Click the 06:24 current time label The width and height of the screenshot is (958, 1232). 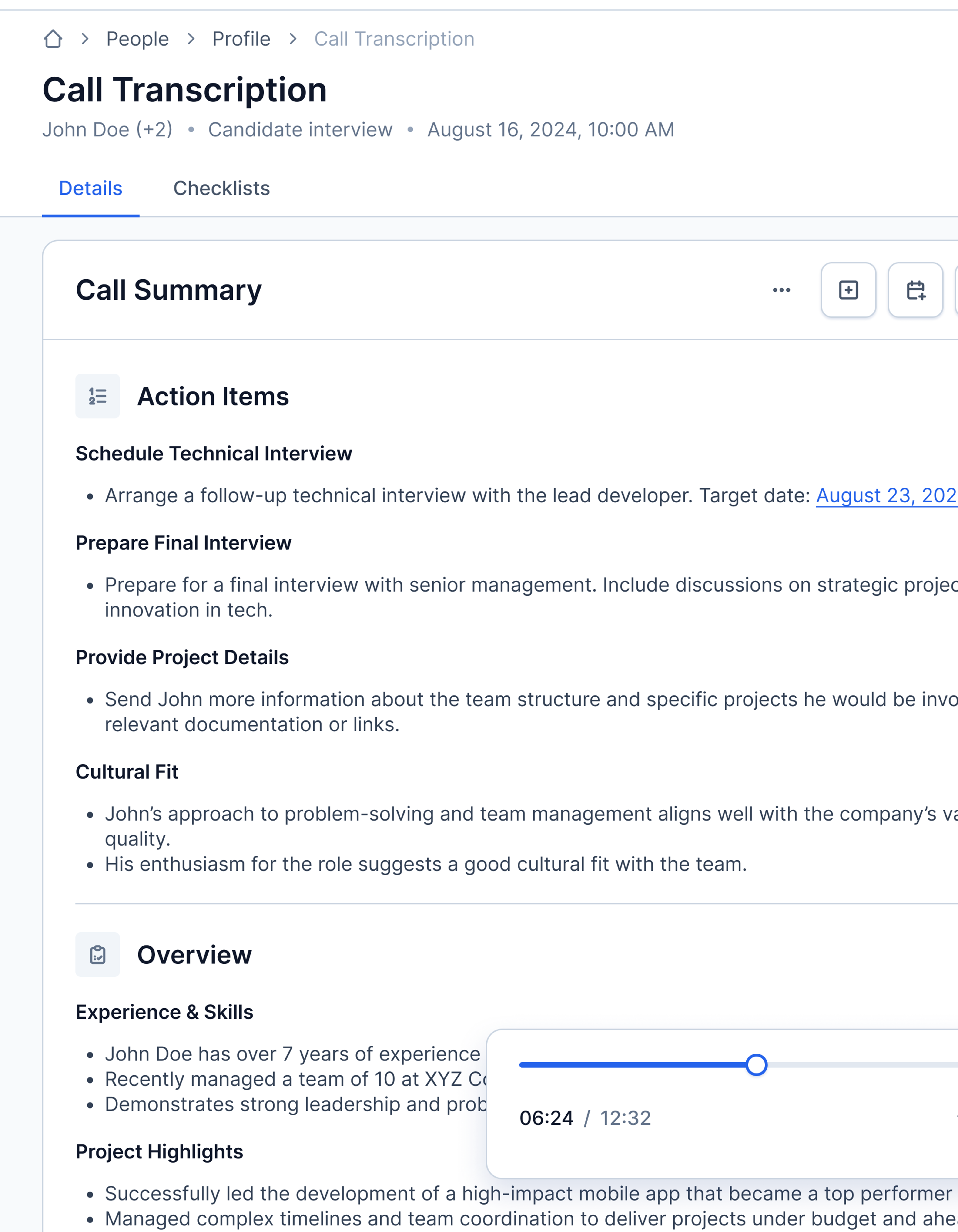pos(546,1118)
